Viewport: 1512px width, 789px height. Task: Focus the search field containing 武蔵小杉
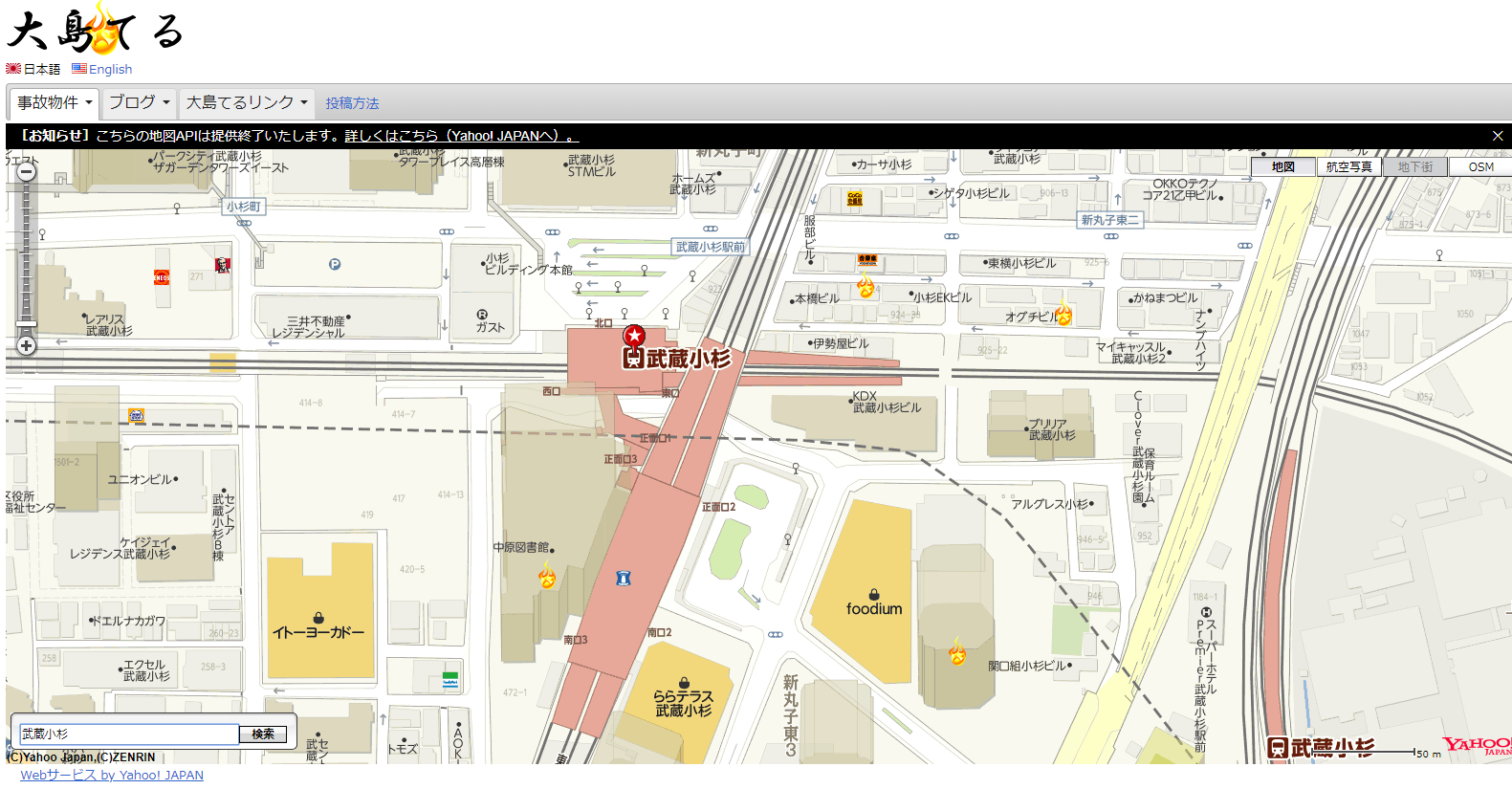129,734
